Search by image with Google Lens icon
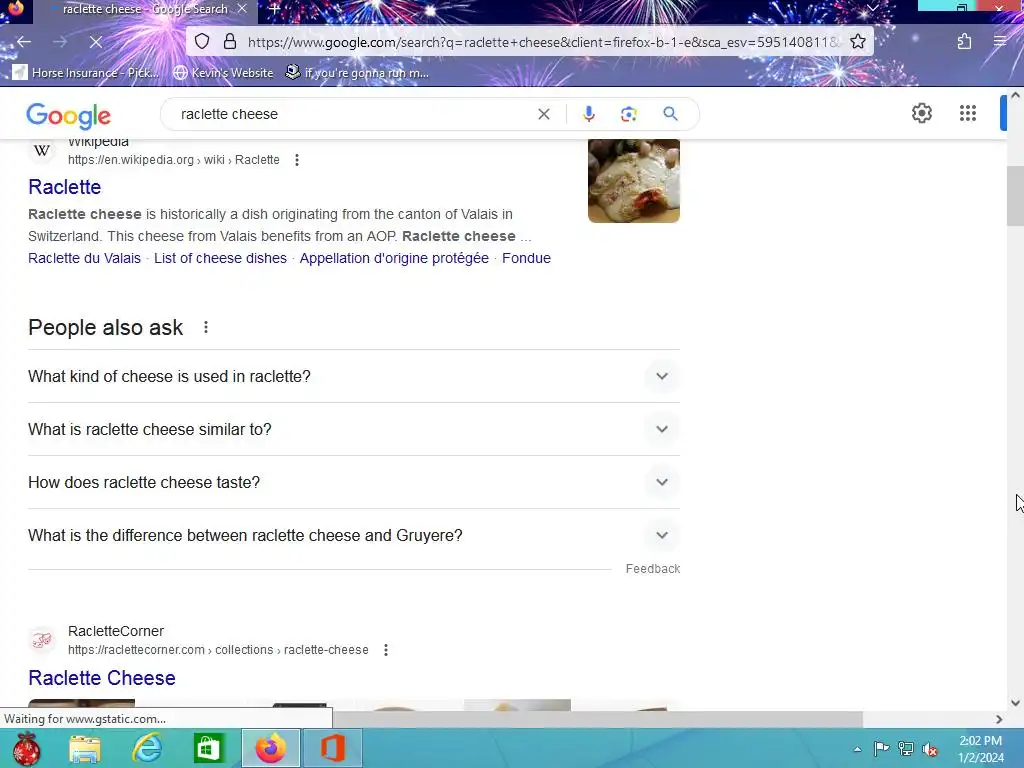 [628, 114]
